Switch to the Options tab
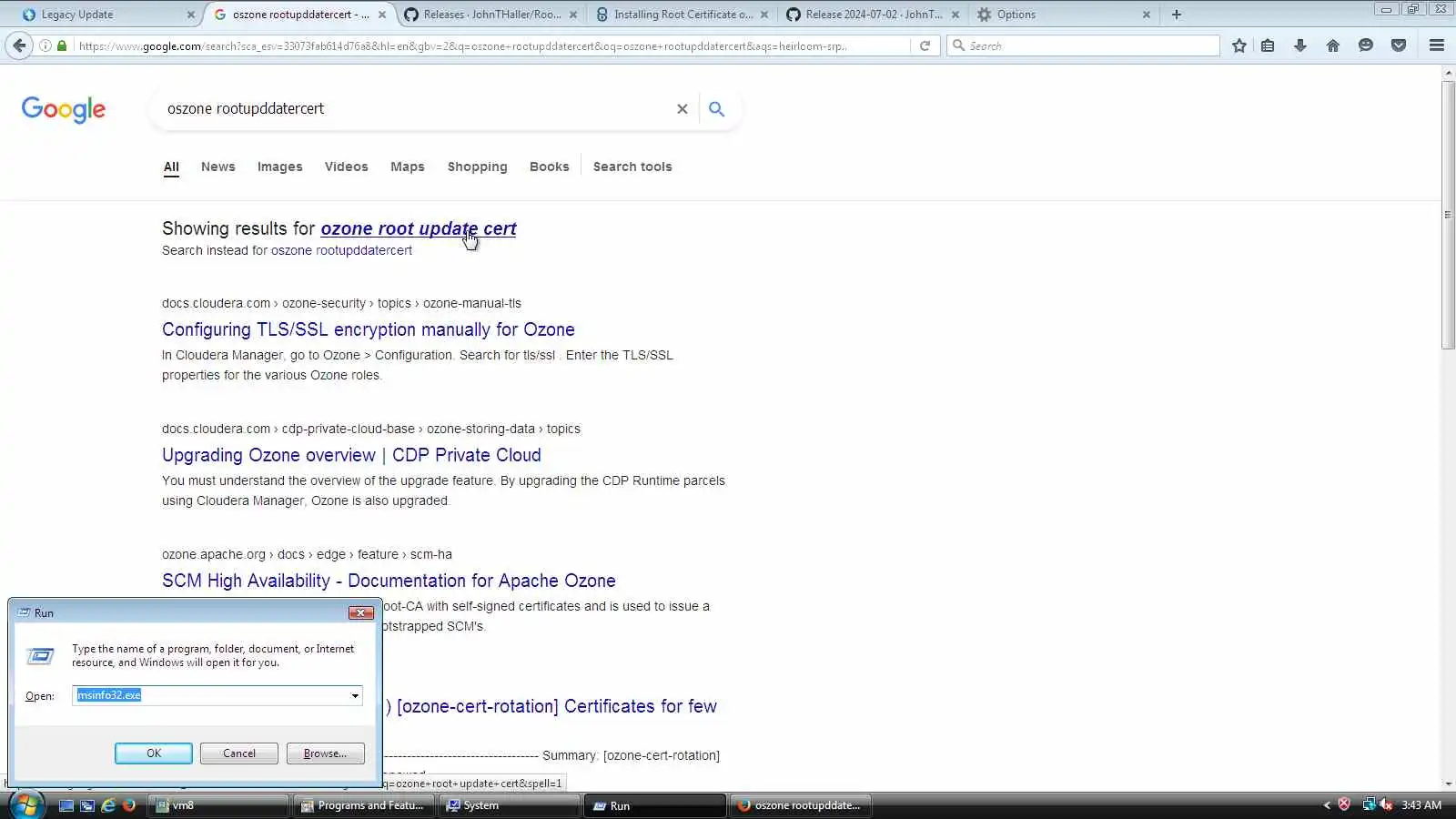Image resolution: width=1456 pixels, height=819 pixels. coord(1065,15)
